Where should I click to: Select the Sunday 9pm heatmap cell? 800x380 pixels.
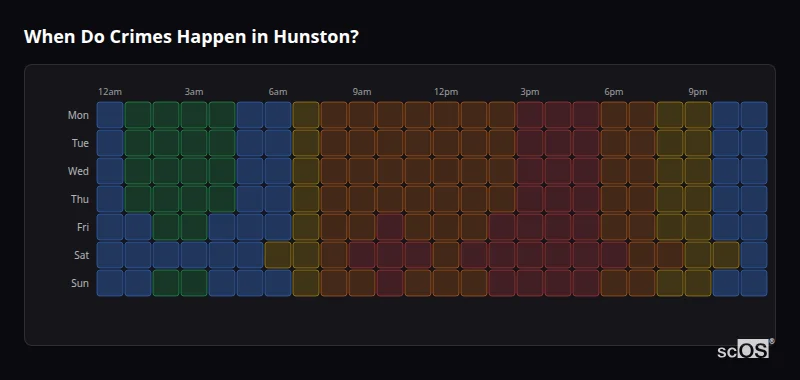pos(698,283)
